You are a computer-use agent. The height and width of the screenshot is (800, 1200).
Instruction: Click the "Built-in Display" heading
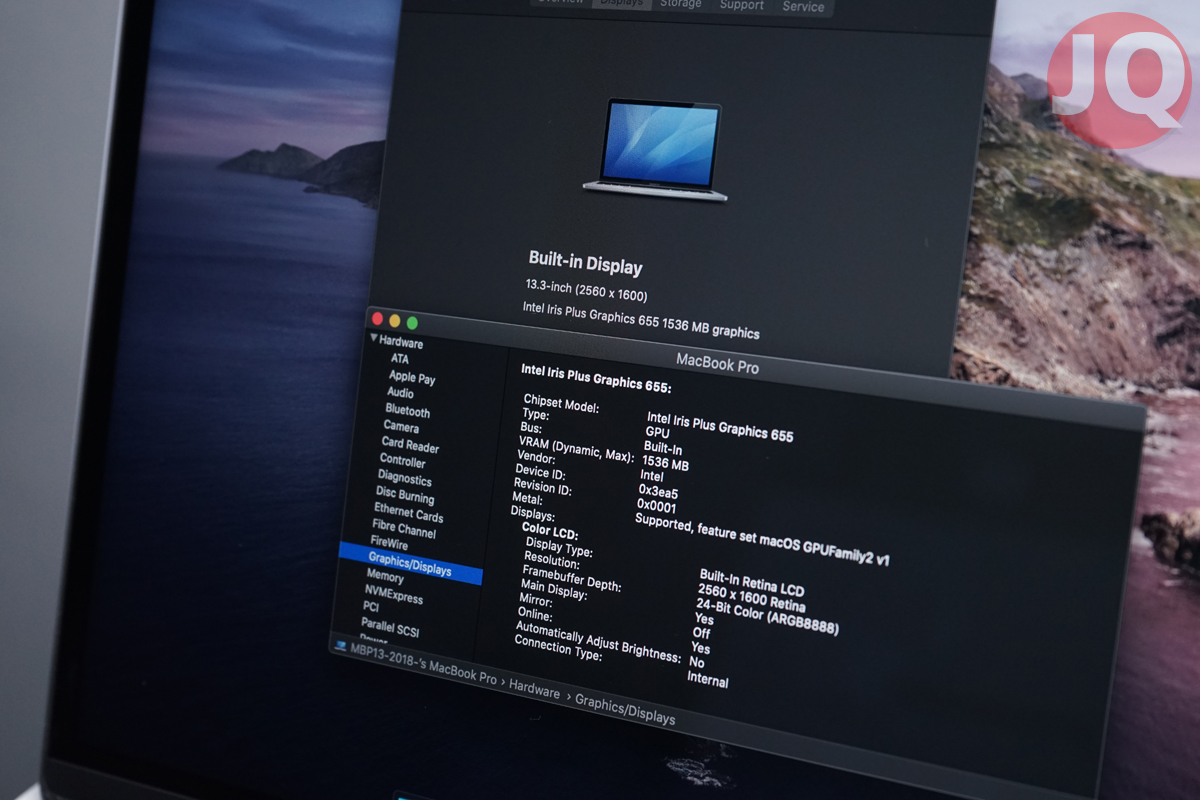(585, 264)
